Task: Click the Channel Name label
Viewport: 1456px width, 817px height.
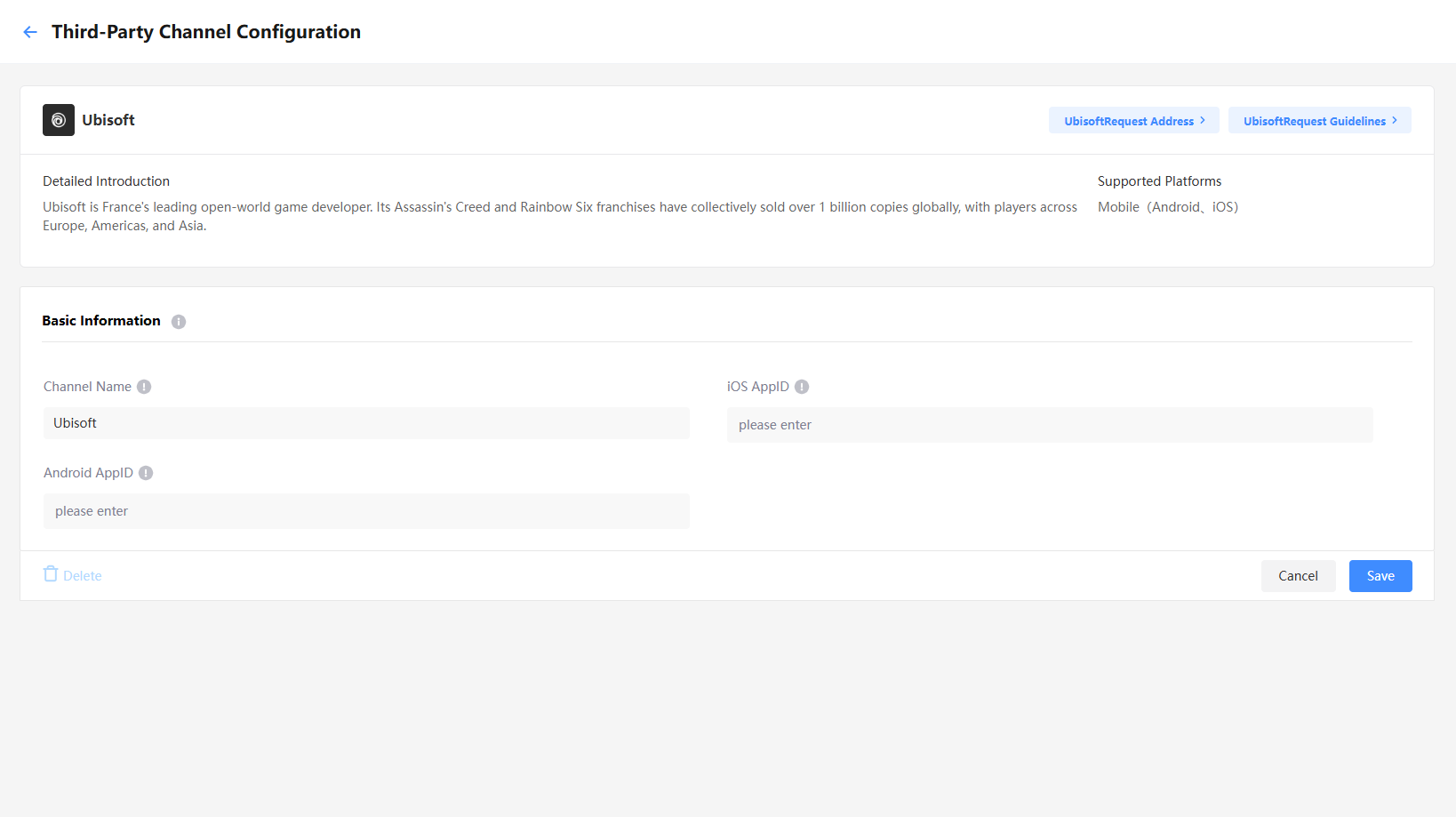Action: click(87, 387)
